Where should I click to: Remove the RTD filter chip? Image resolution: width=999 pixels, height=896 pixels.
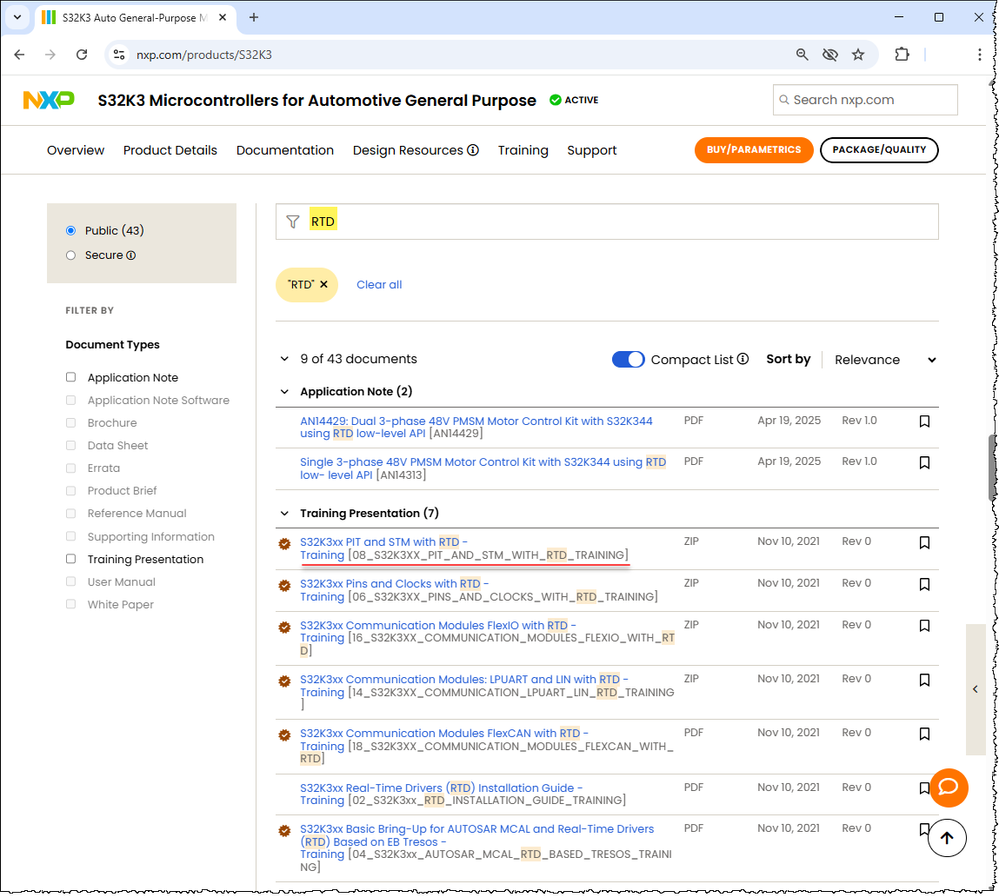point(324,285)
